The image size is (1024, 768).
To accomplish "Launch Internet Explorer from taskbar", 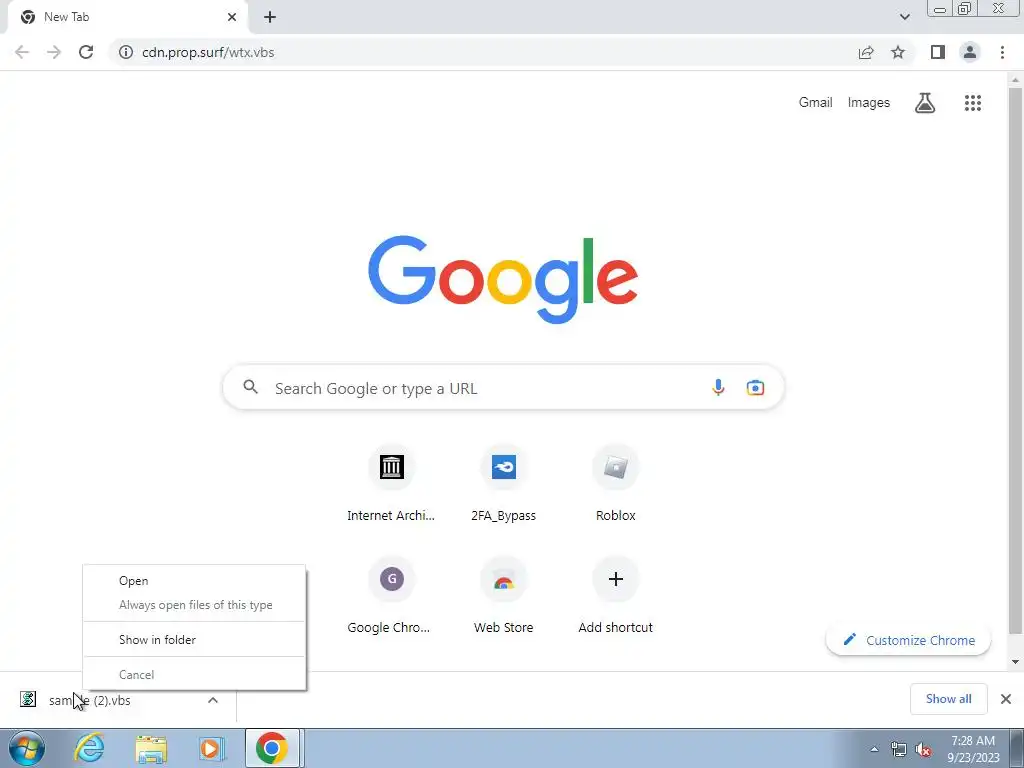I will point(89,748).
